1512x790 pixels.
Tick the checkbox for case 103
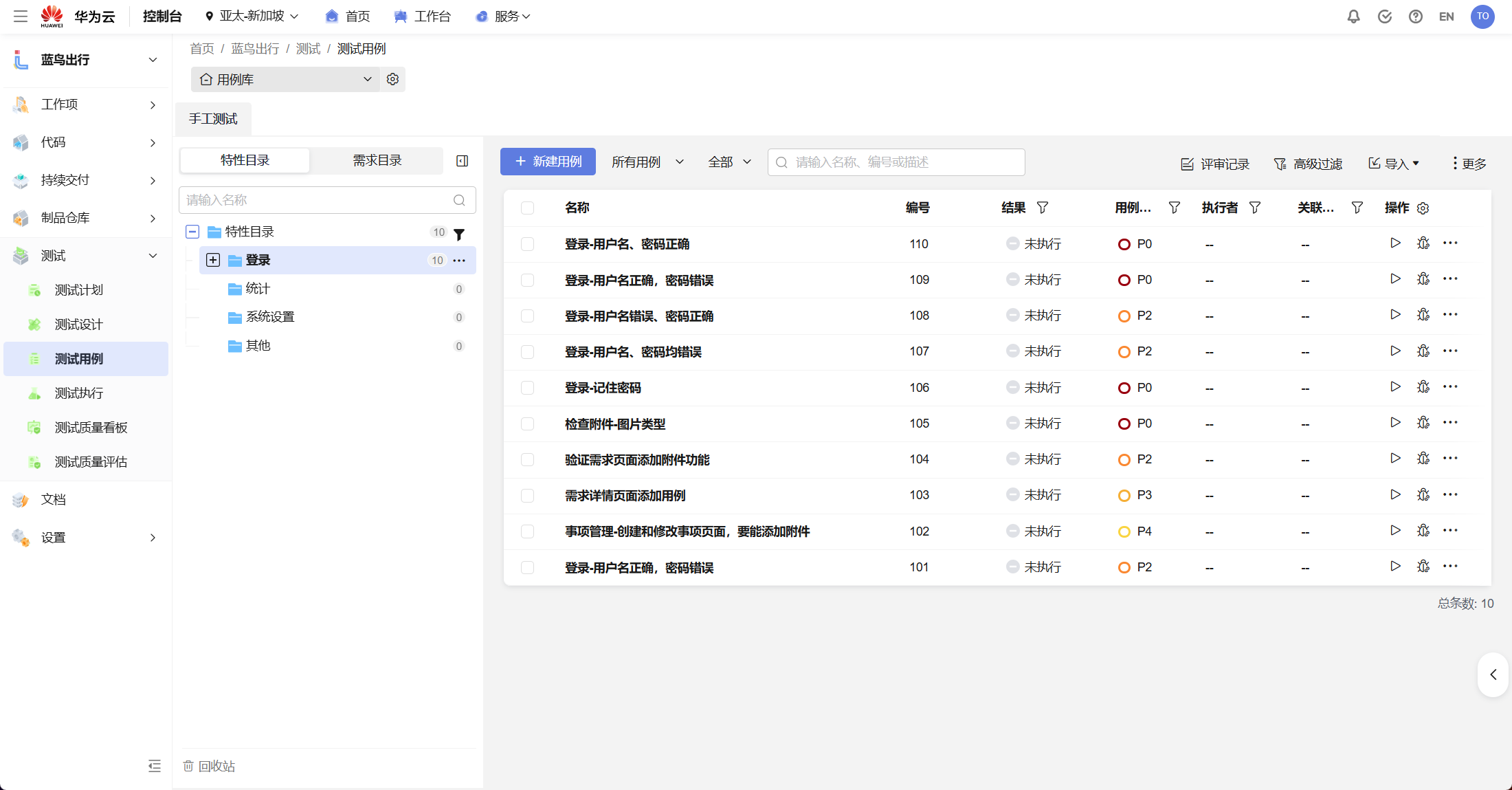pos(528,495)
